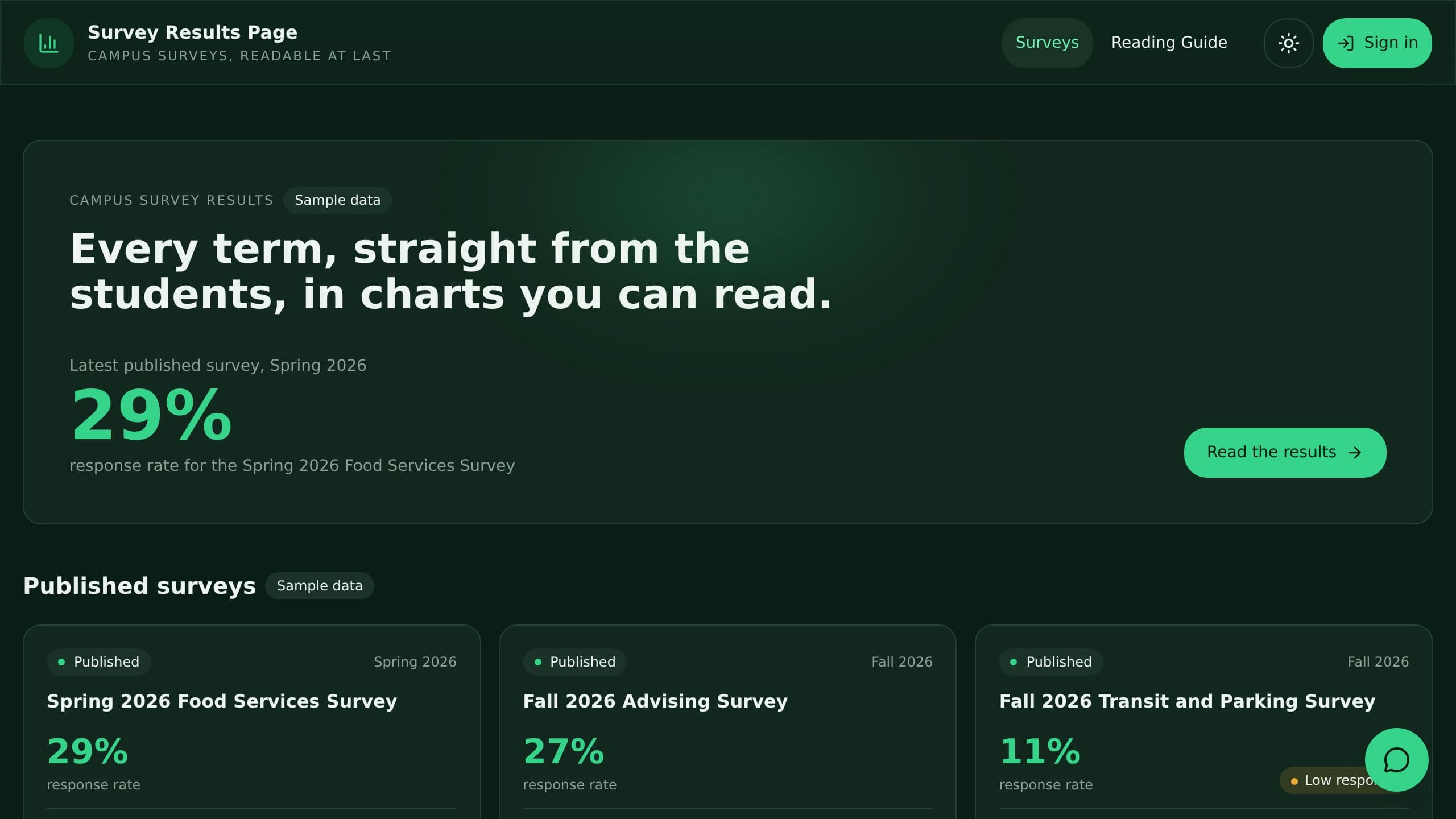The height and width of the screenshot is (819, 1456).
Task: Click the 'Latest published survey, Spring 2026' text
Action: (x=218, y=365)
